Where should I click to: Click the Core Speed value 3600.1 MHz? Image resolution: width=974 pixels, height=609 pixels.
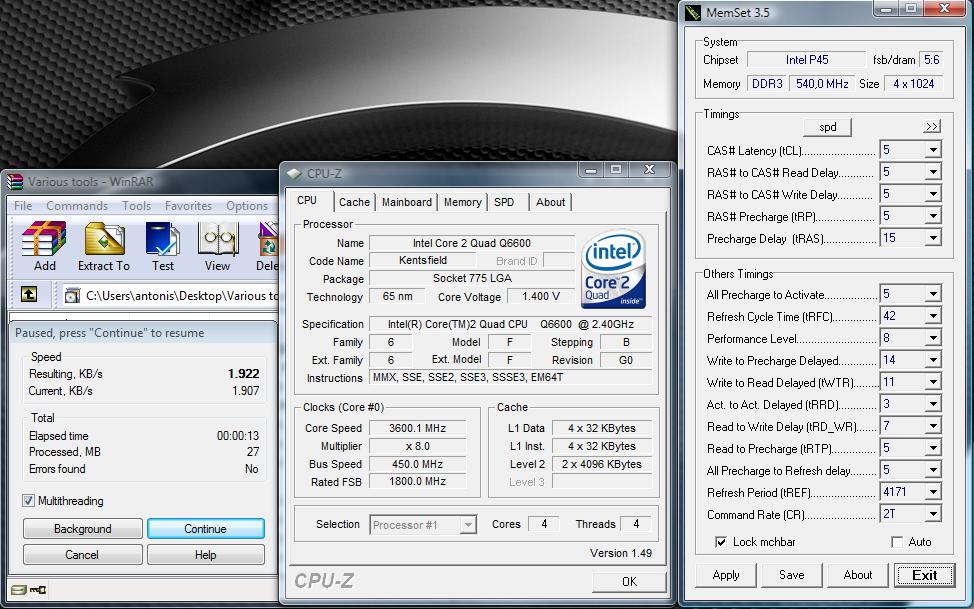pos(417,428)
